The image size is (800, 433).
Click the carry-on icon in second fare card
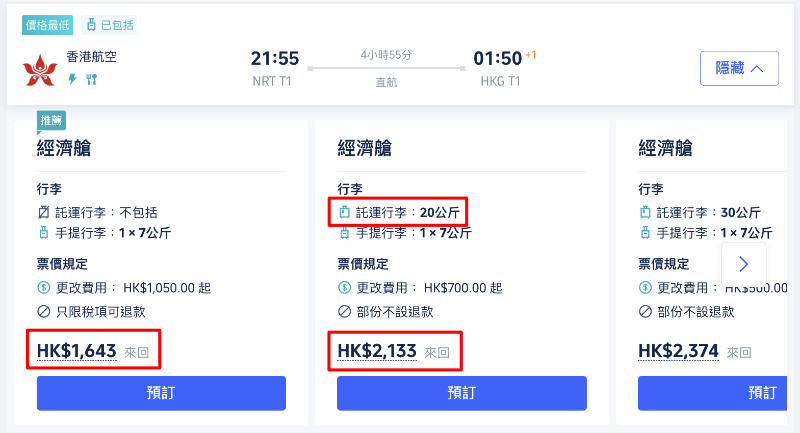344,233
